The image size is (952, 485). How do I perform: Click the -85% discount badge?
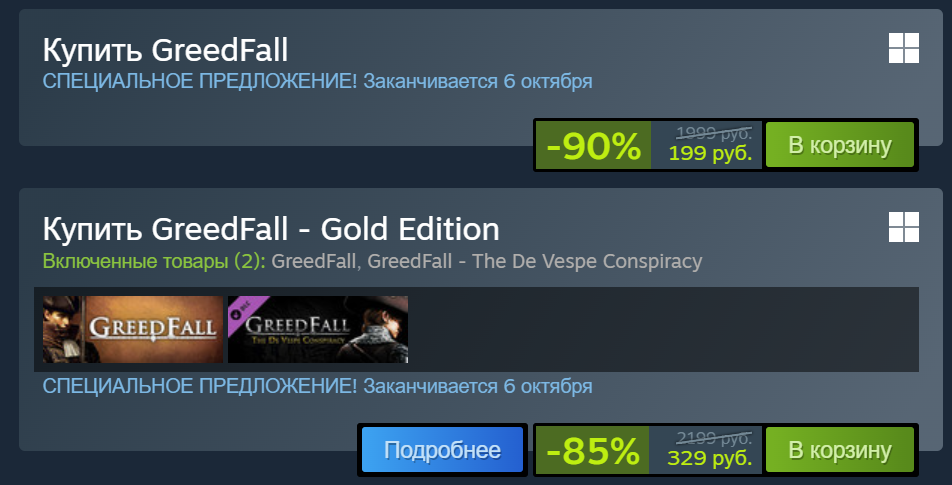593,450
